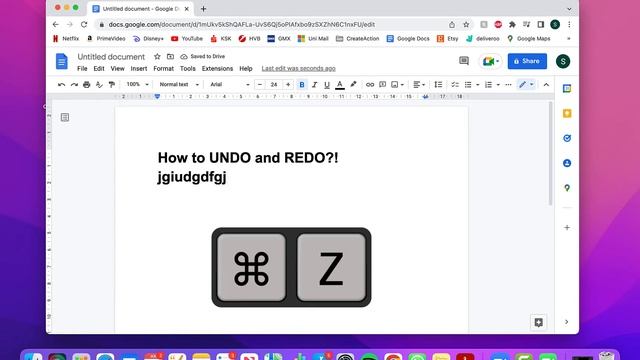Viewport: 640px width, 360px height.
Task: Apply bulleted list
Action: pyautogui.click(x=468, y=84)
